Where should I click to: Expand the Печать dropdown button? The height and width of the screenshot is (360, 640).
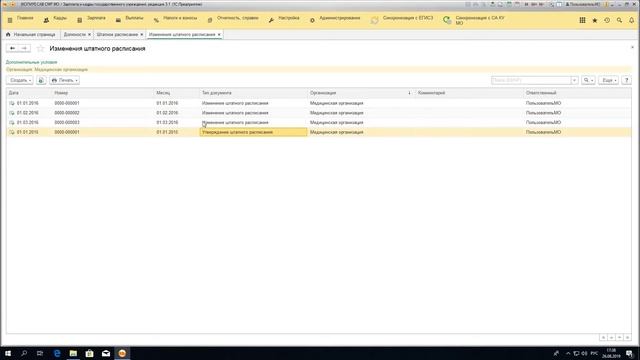click(x=64, y=80)
